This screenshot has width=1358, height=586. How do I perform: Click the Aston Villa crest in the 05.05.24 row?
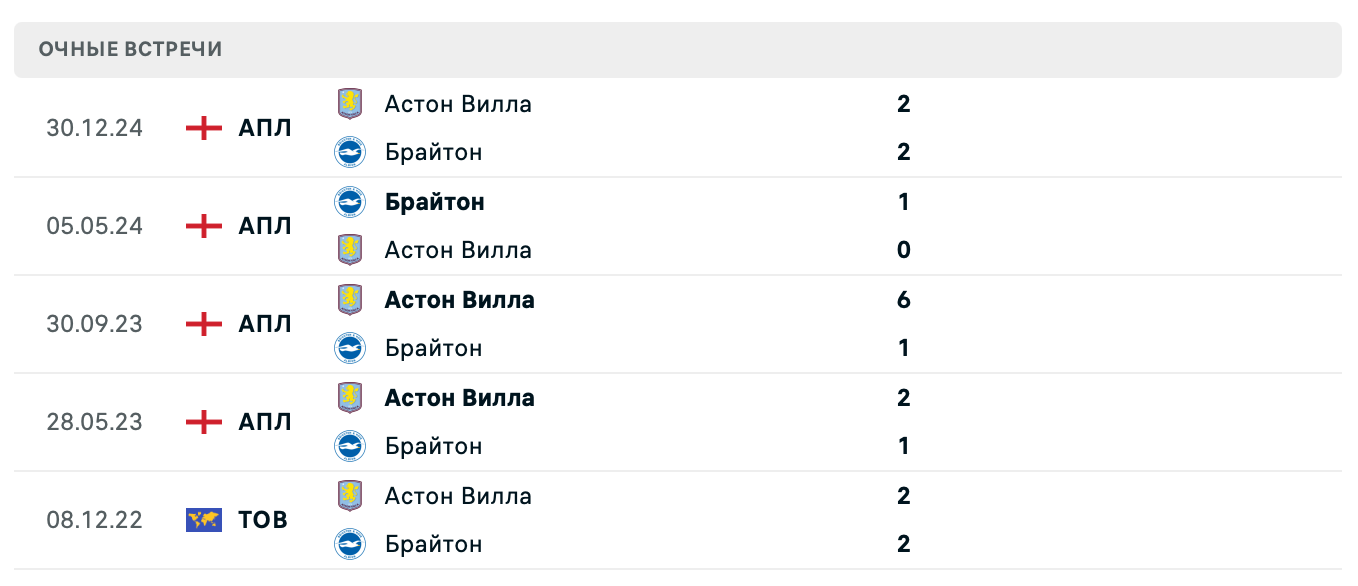tap(353, 250)
